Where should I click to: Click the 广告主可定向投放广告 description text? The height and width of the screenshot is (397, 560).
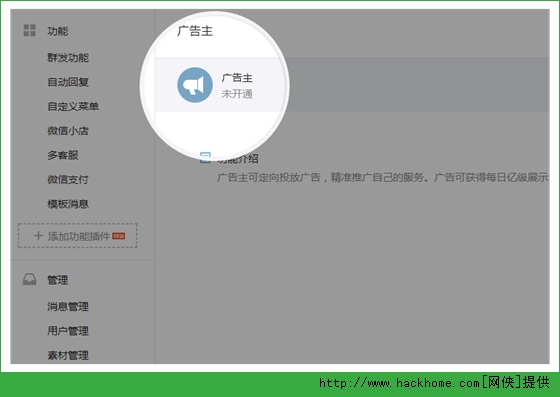point(382,177)
